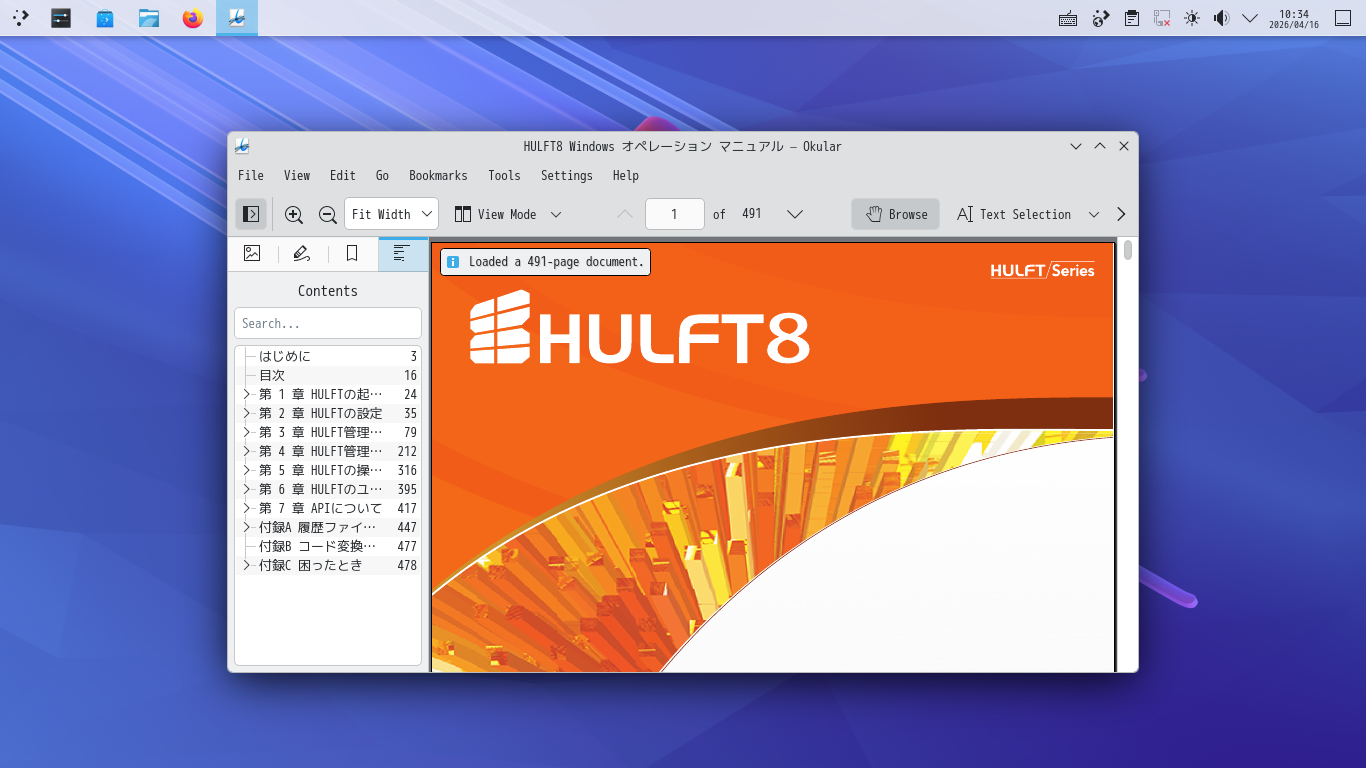Switch to the Annotations sidebar tab

pos(302,254)
